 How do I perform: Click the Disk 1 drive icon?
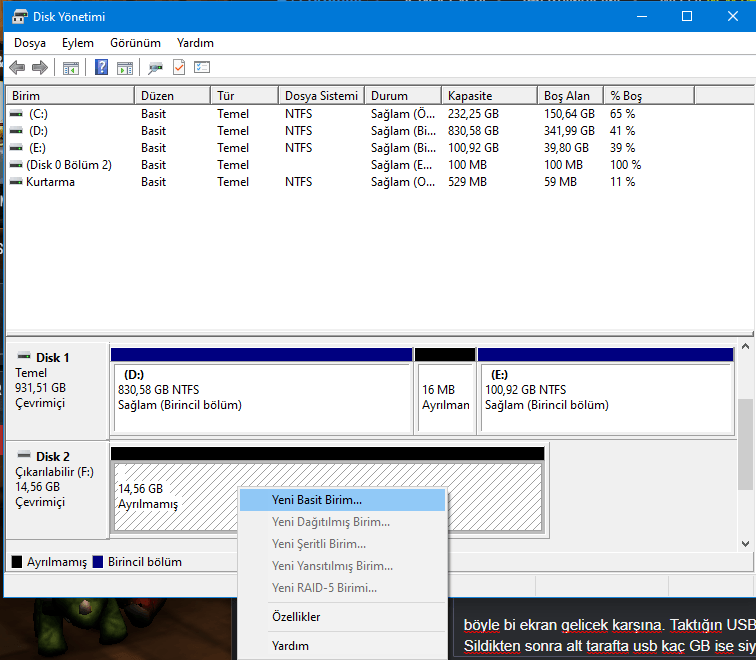coord(24,356)
